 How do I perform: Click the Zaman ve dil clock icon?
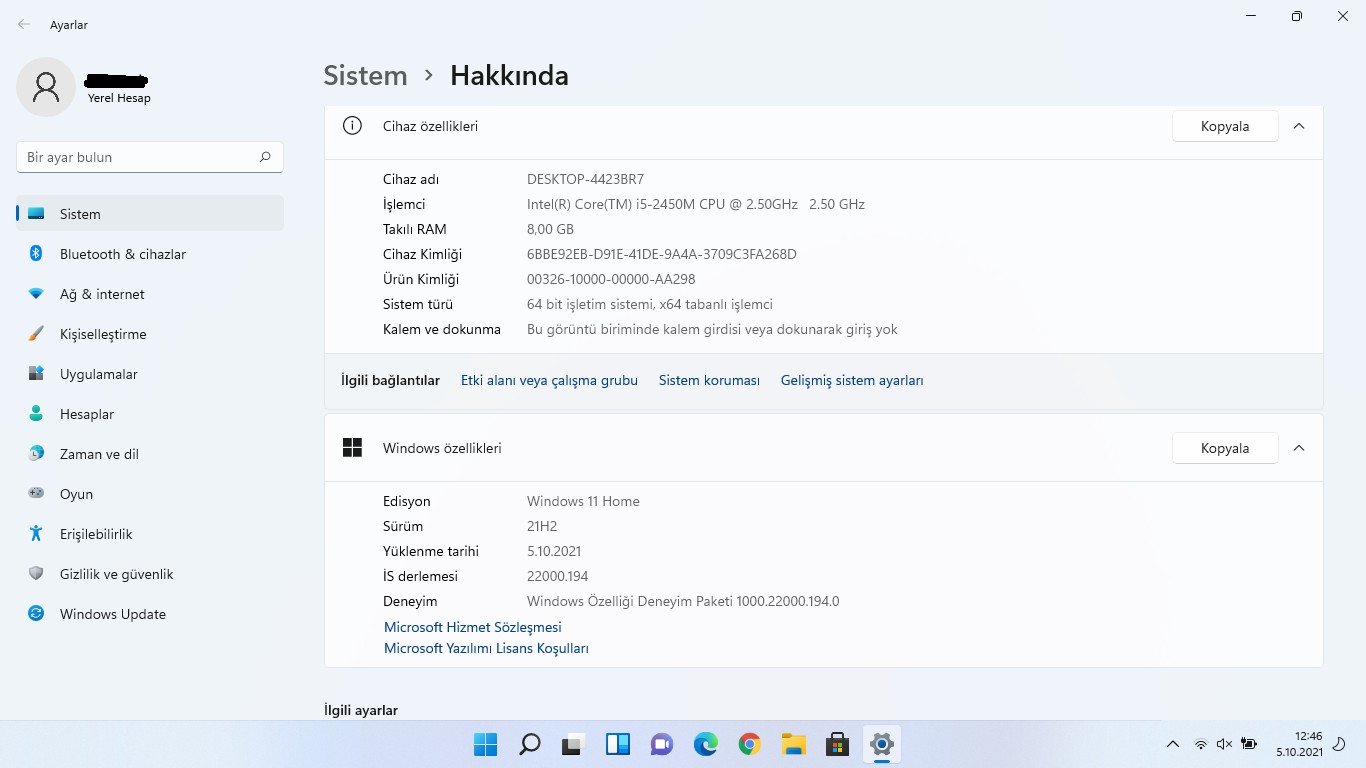(36, 454)
